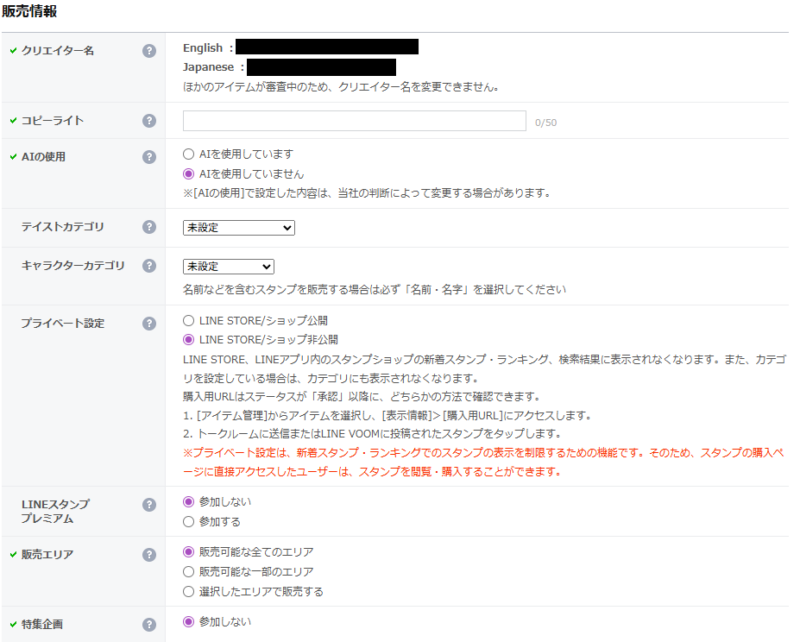
Task: Show help for LINEスタンププレミアム
Action: [149, 506]
